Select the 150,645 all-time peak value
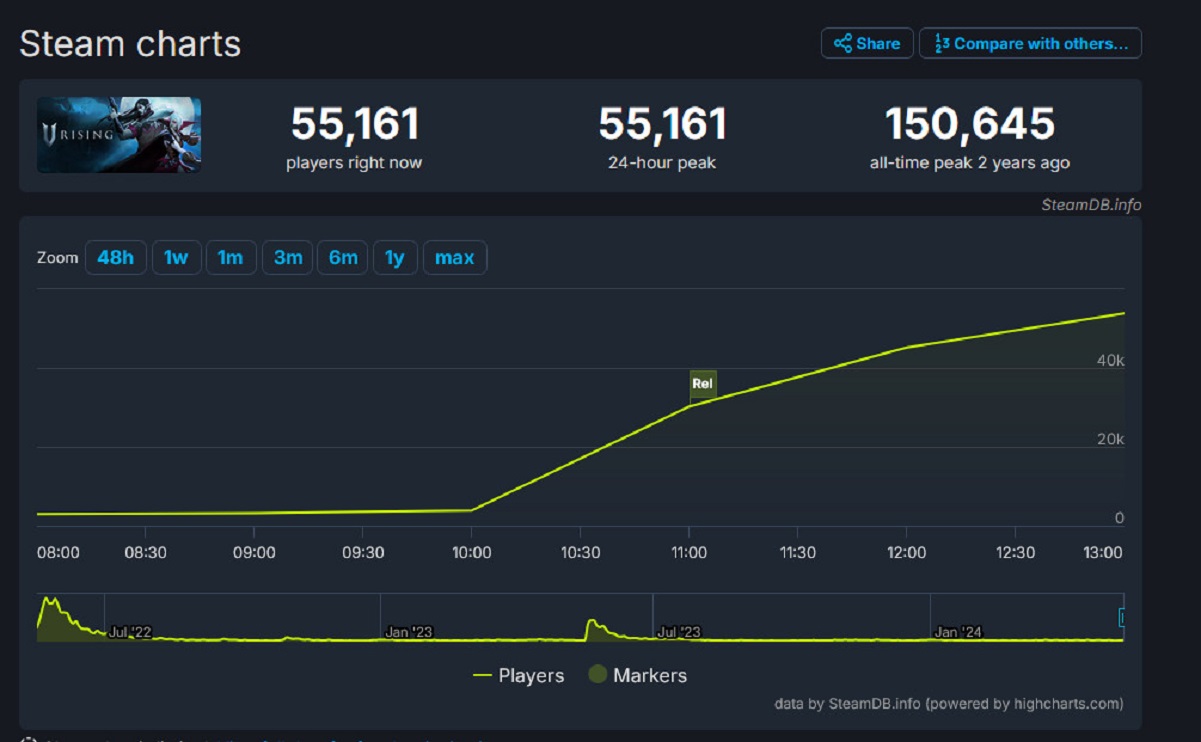 pyautogui.click(x=970, y=124)
